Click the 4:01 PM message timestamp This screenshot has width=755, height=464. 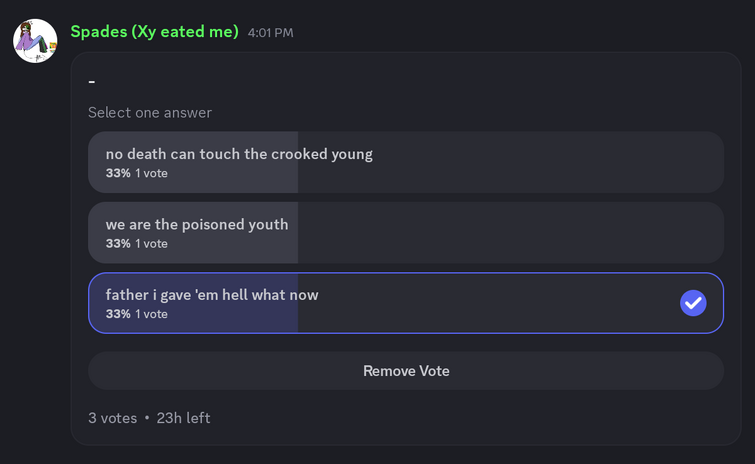coord(270,33)
